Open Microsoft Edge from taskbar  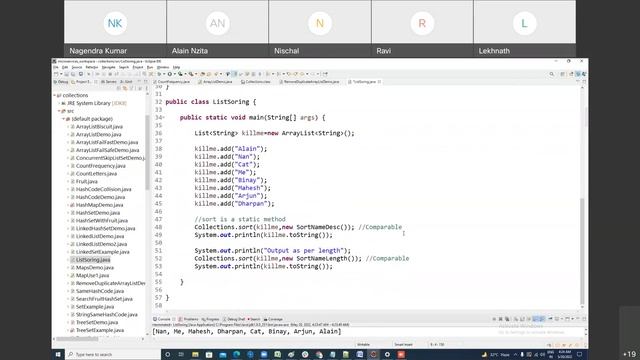pos(236,354)
